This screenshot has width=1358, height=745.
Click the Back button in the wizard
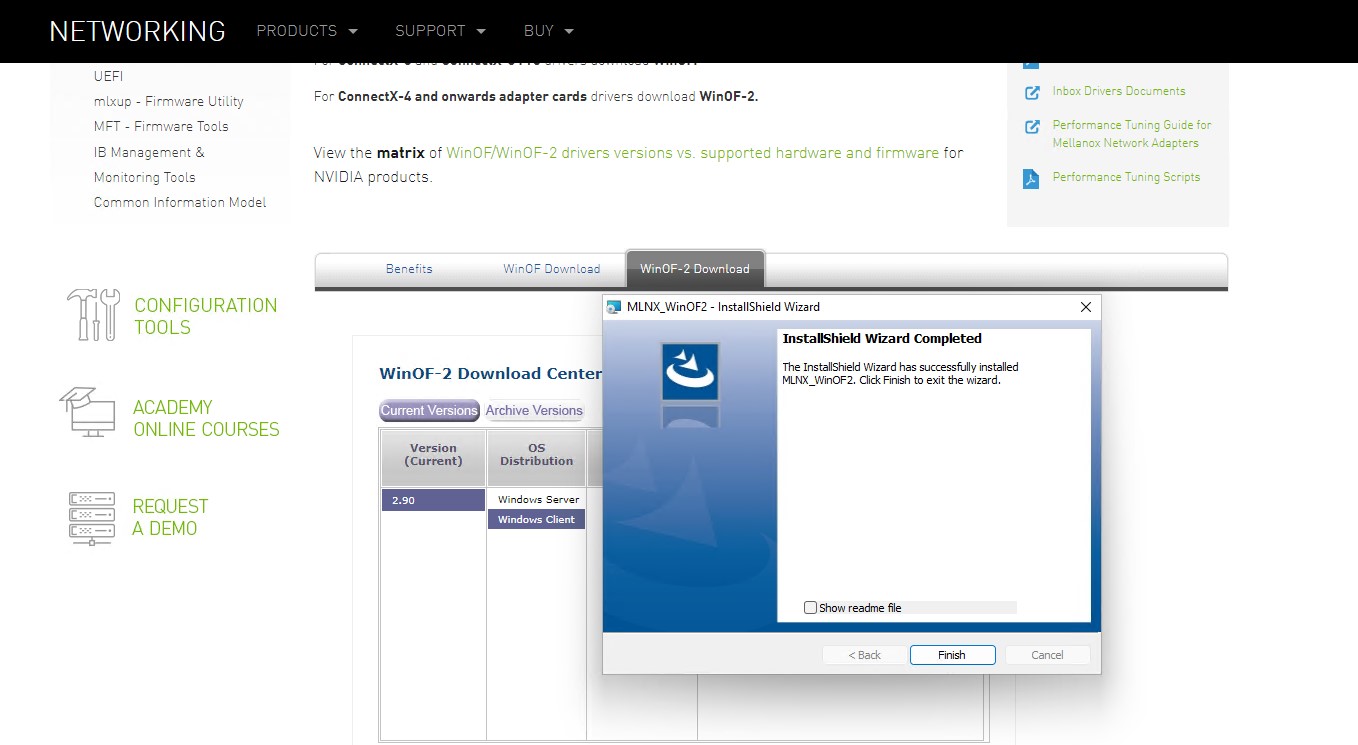[x=865, y=655]
